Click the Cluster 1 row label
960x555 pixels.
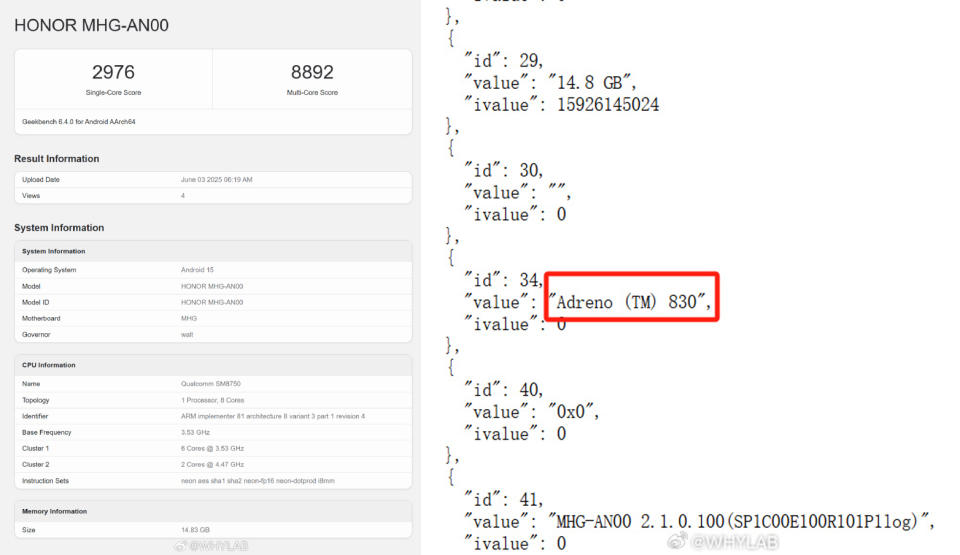pos(36,448)
